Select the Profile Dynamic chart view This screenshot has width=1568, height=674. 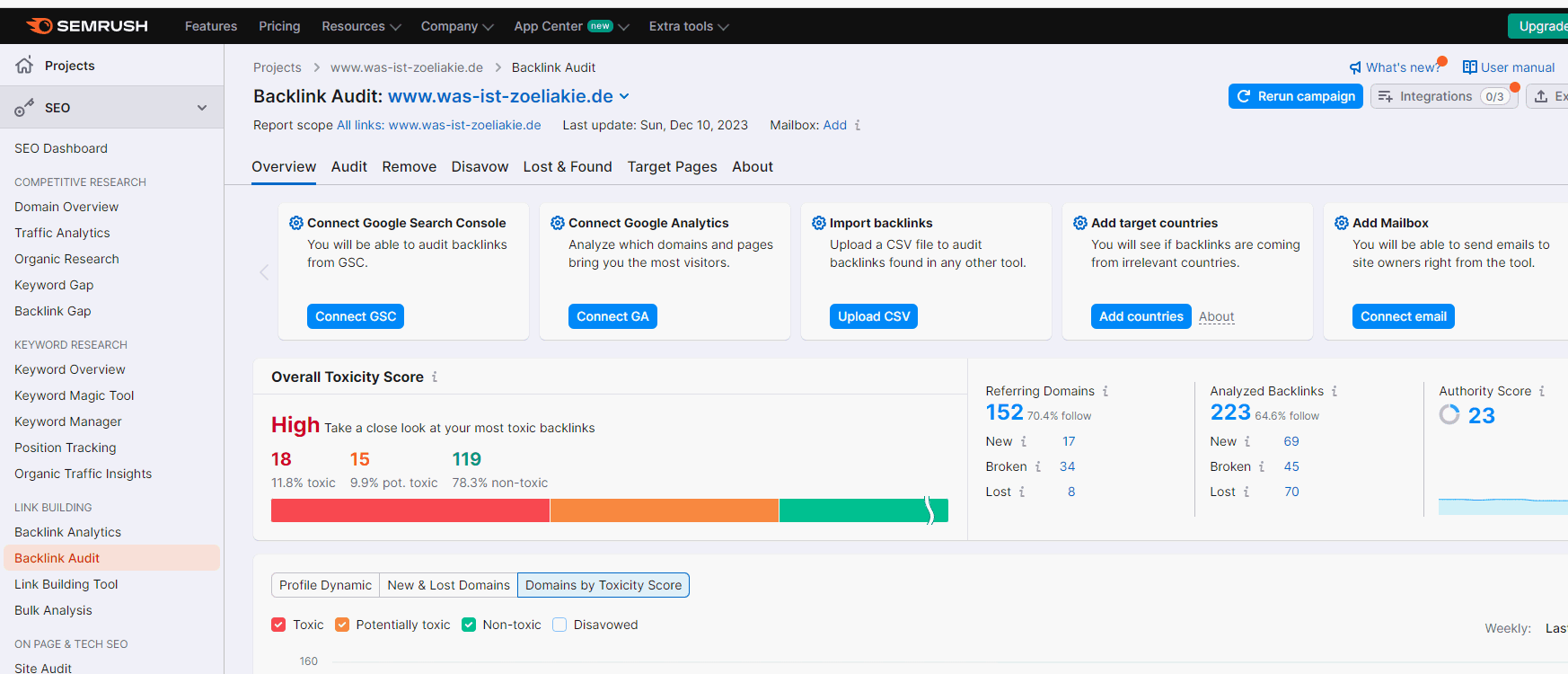[x=325, y=585]
